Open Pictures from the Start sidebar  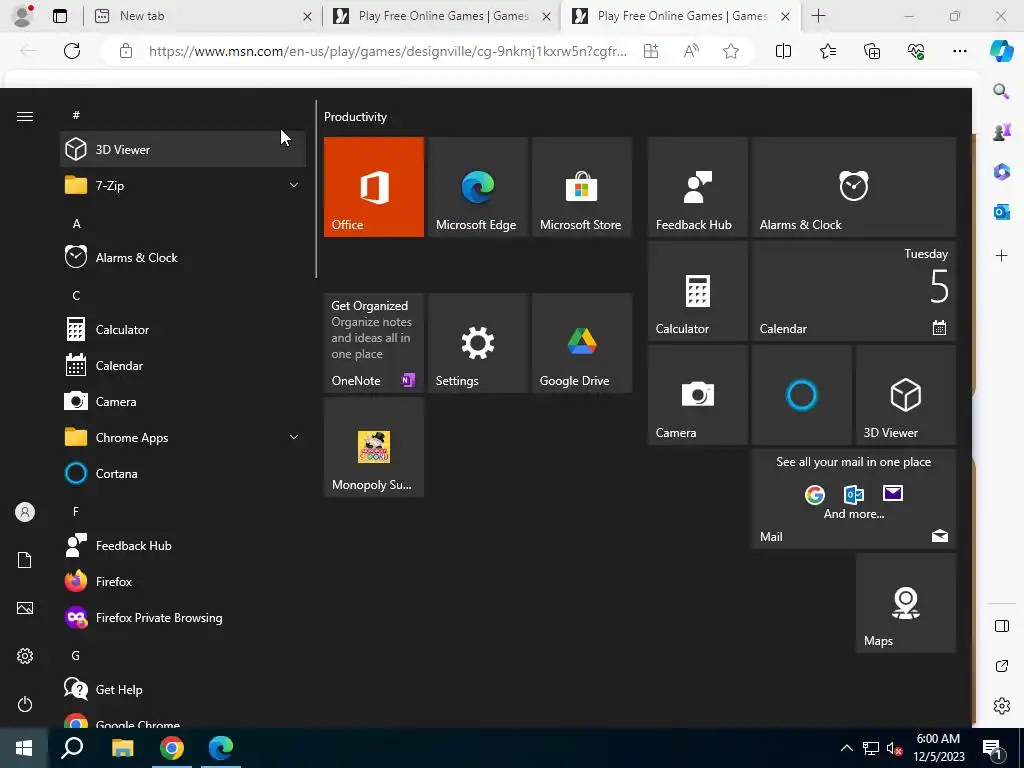click(x=25, y=608)
